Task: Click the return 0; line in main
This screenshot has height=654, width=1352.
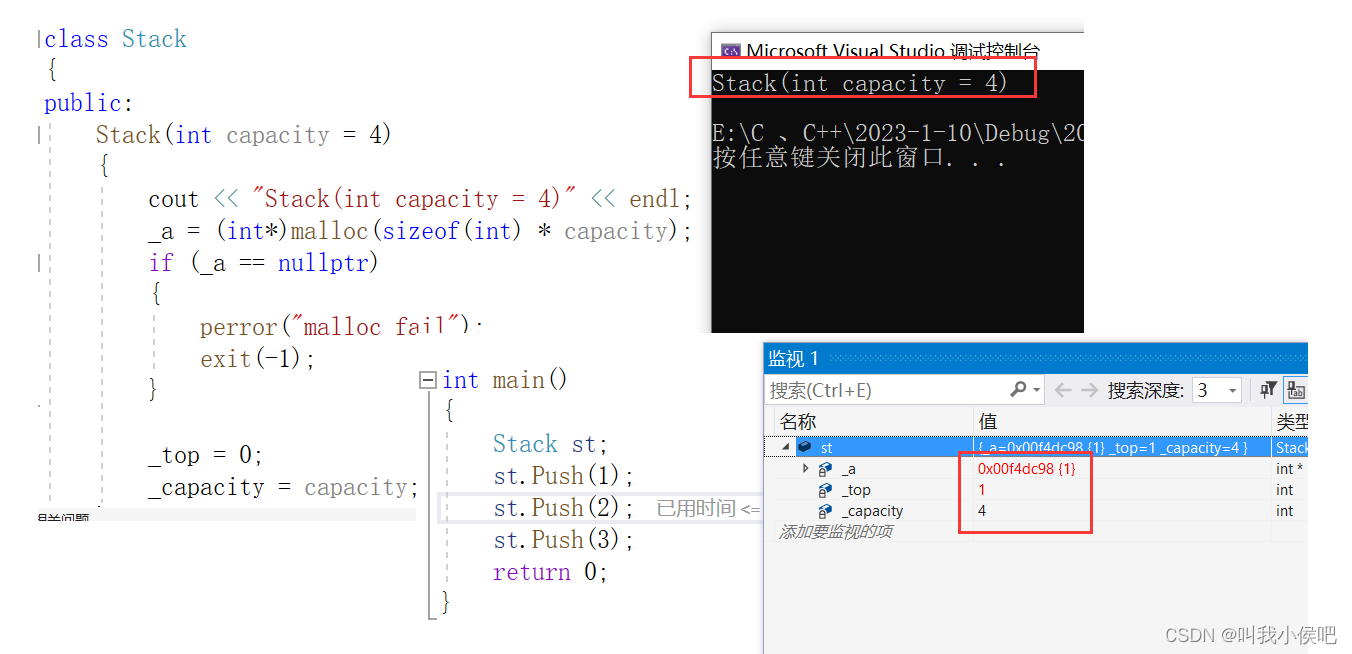Action: coord(550,572)
